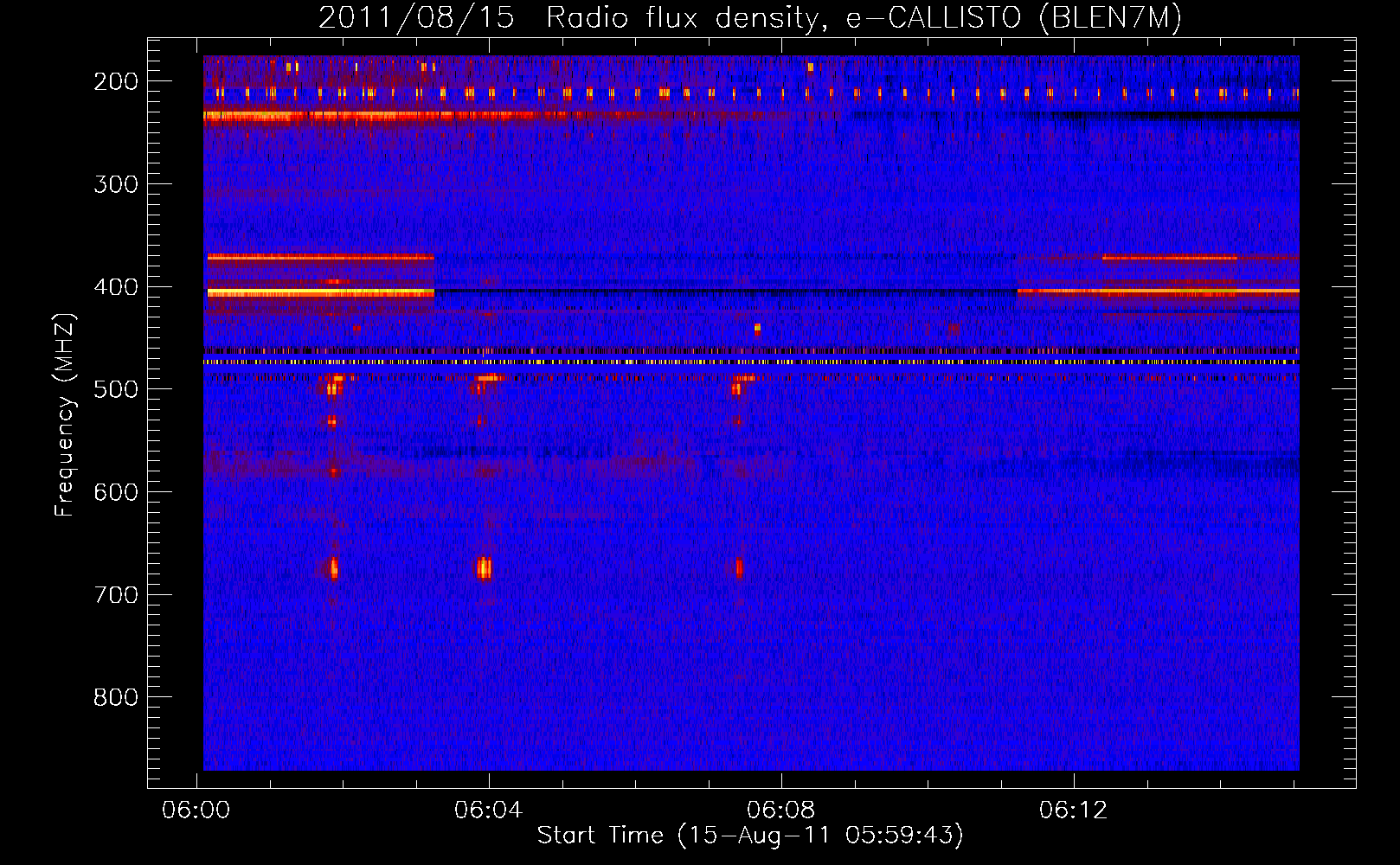The width and height of the screenshot is (1400, 865).
Task: Click the plot title "2011/08/15 Radio flux density, e-CALLISTO (BLEN7M)"
Action: (x=750, y=17)
